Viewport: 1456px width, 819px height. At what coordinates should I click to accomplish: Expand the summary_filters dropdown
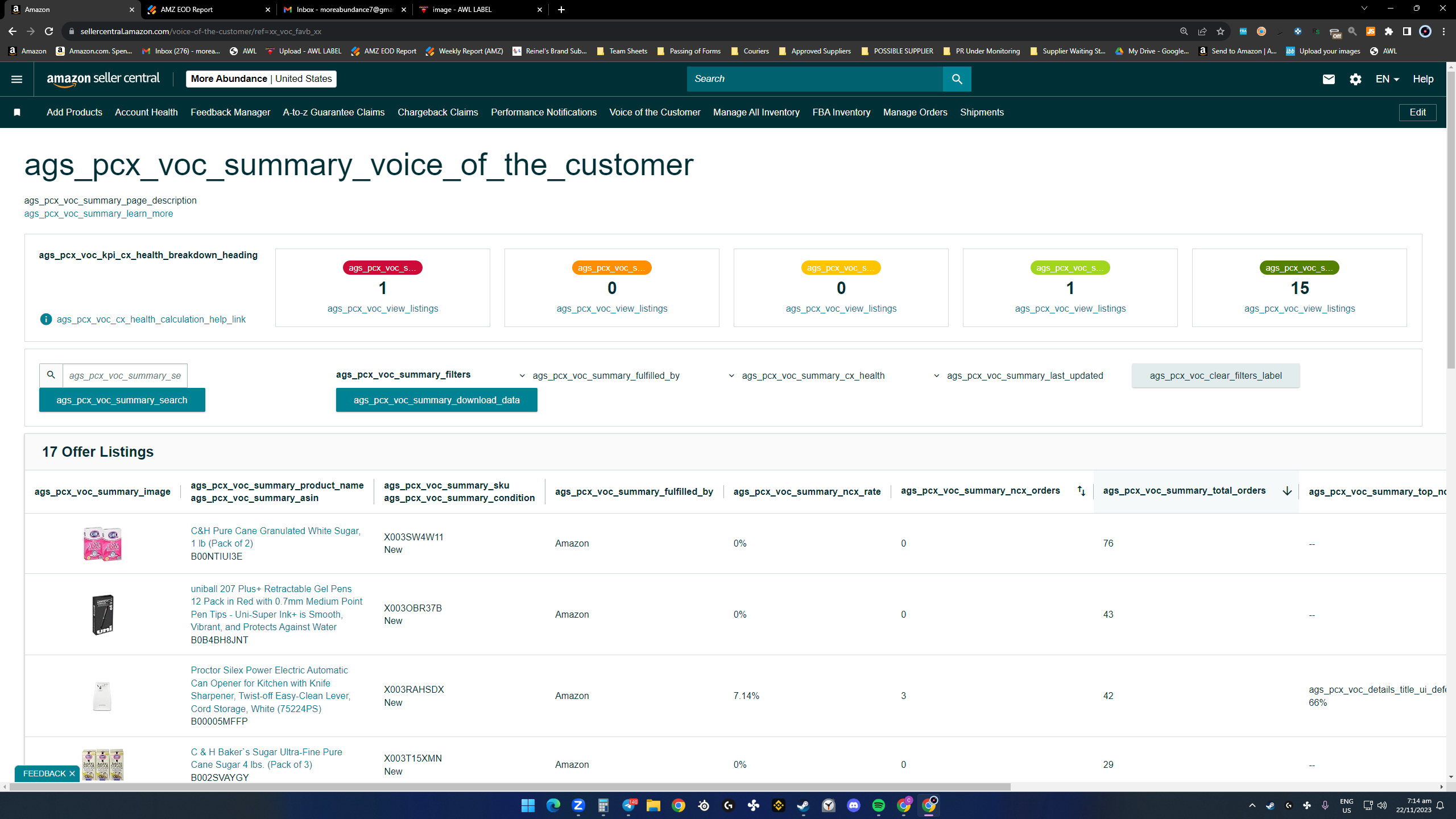coord(403,374)
